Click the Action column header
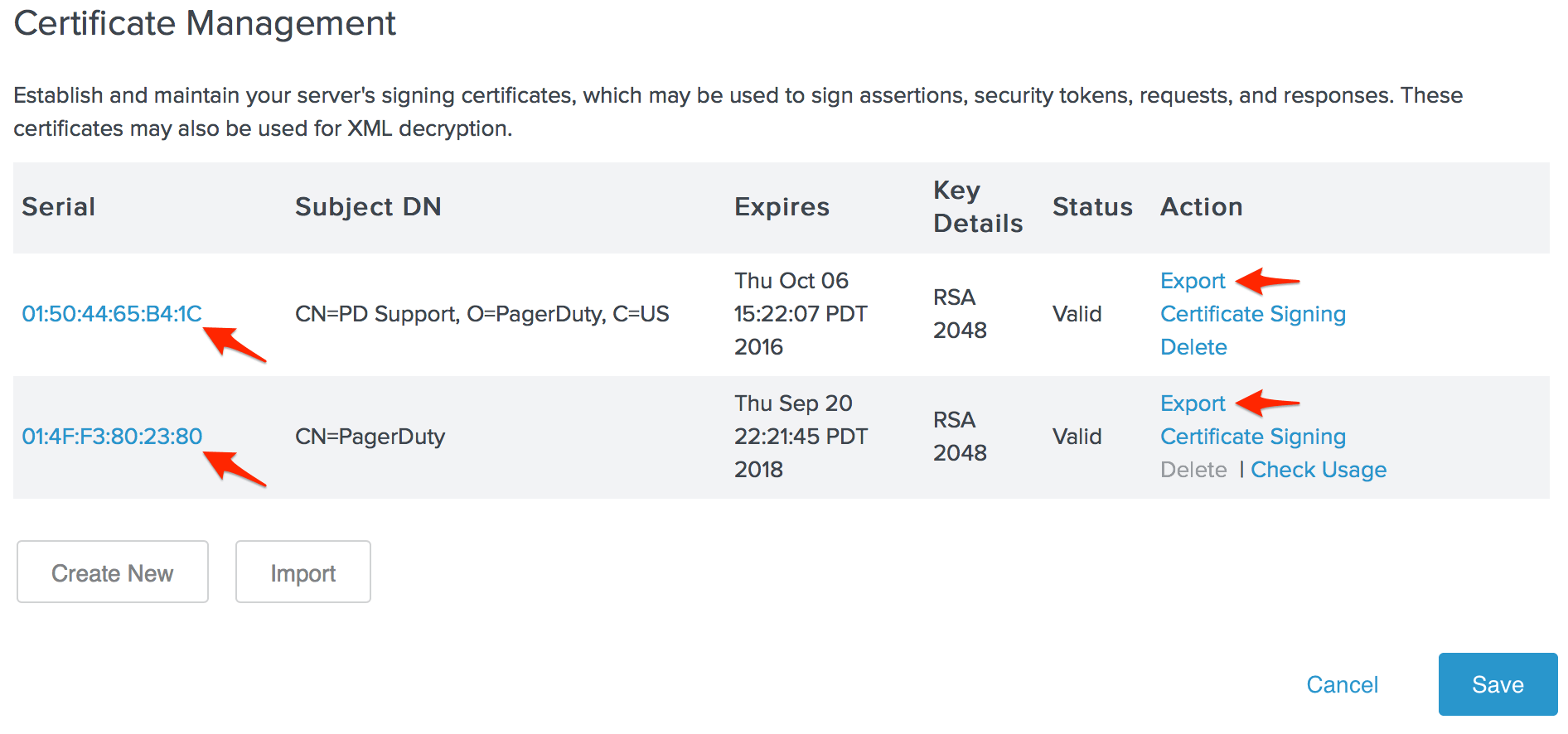This screenshot has height=734, width=1568. (x=1201, y=207)
